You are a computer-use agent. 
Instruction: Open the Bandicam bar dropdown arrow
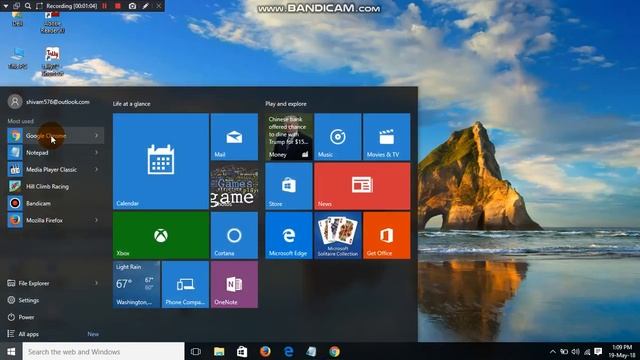coord(6,6)
